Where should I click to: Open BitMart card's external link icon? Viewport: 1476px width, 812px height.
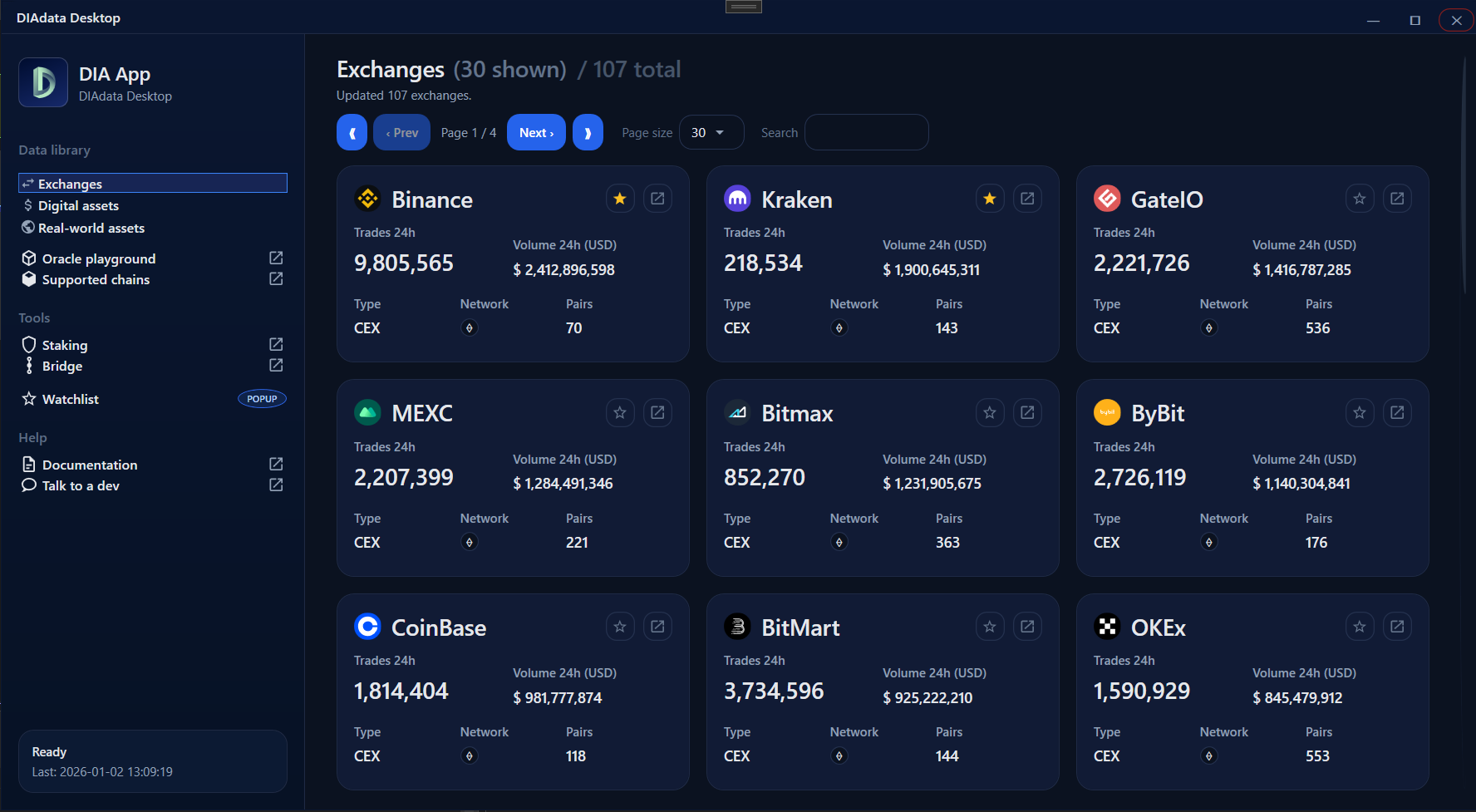coord(1027,627)
